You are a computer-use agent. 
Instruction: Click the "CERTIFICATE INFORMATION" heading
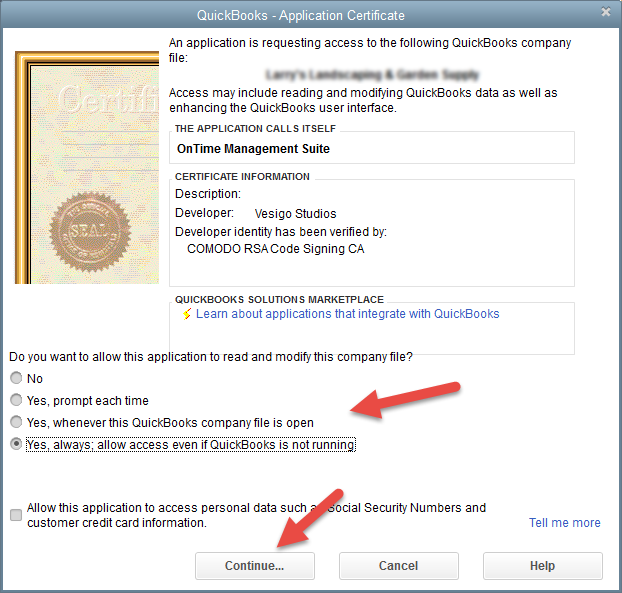click(242, 177)
